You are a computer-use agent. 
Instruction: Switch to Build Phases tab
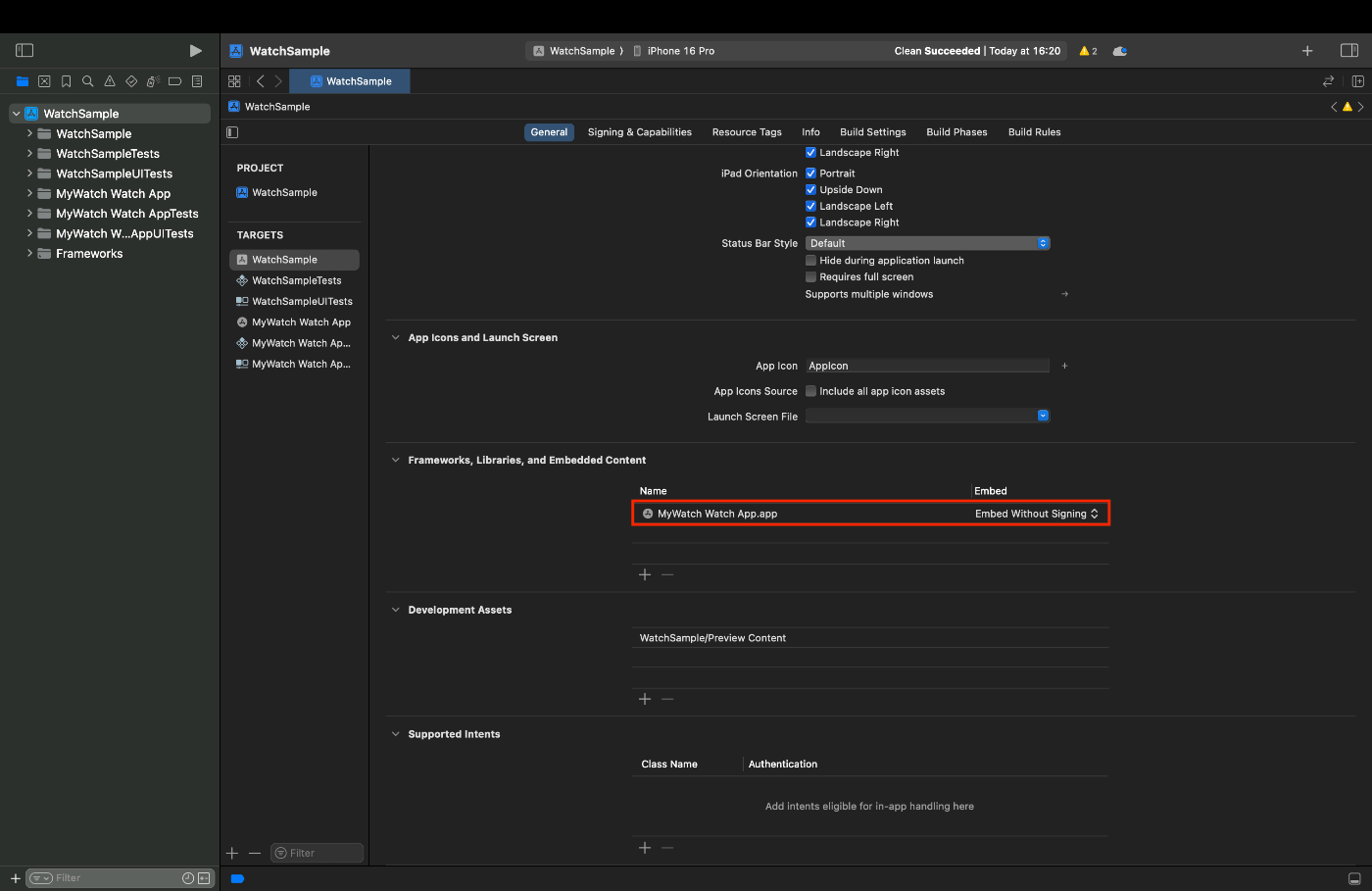(x=956, y=132)
